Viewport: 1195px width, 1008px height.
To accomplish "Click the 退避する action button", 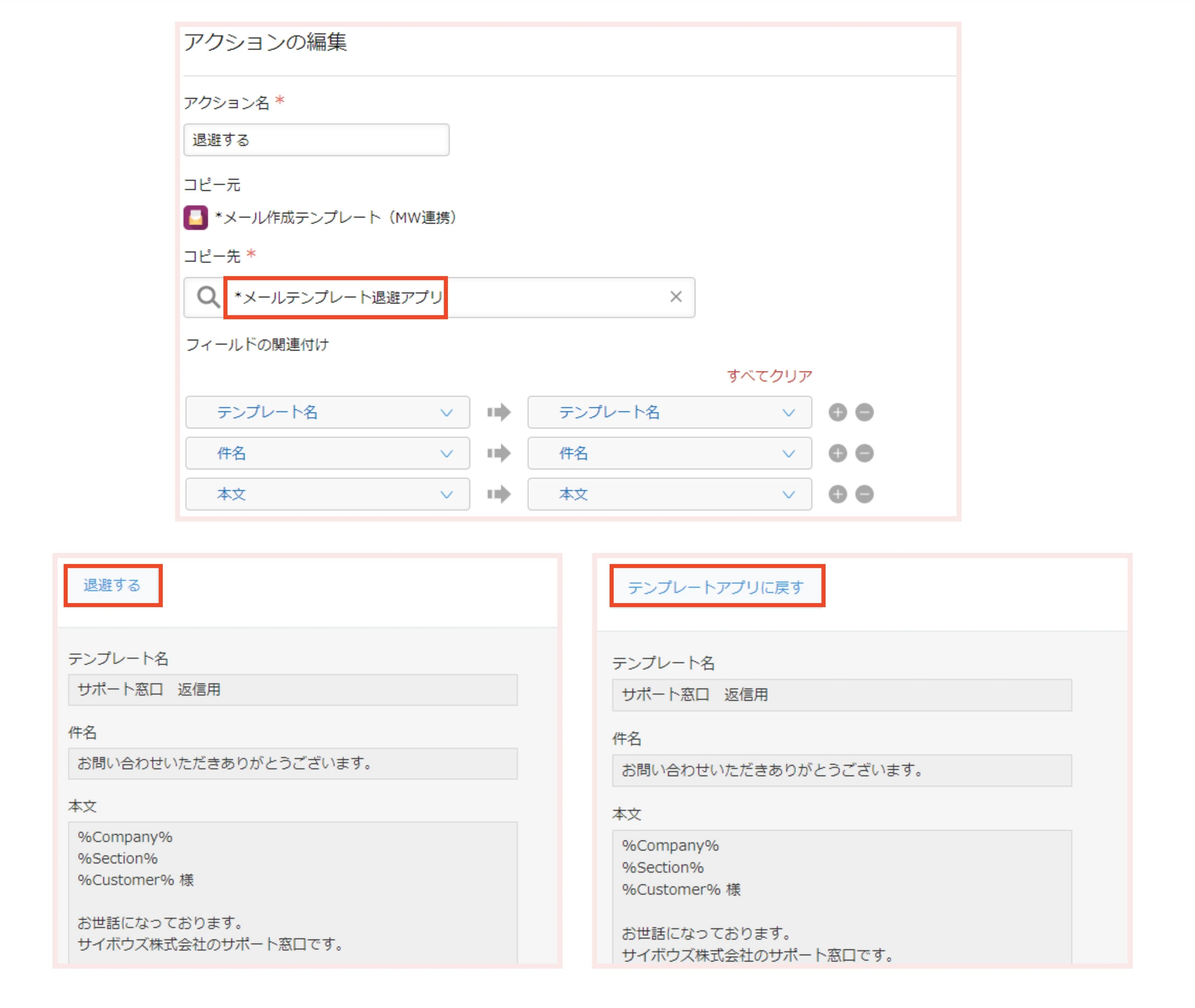I will 113,585.
